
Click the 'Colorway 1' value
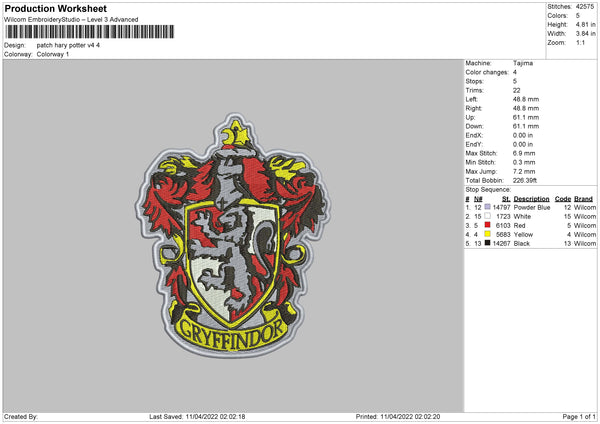point(53,54)
